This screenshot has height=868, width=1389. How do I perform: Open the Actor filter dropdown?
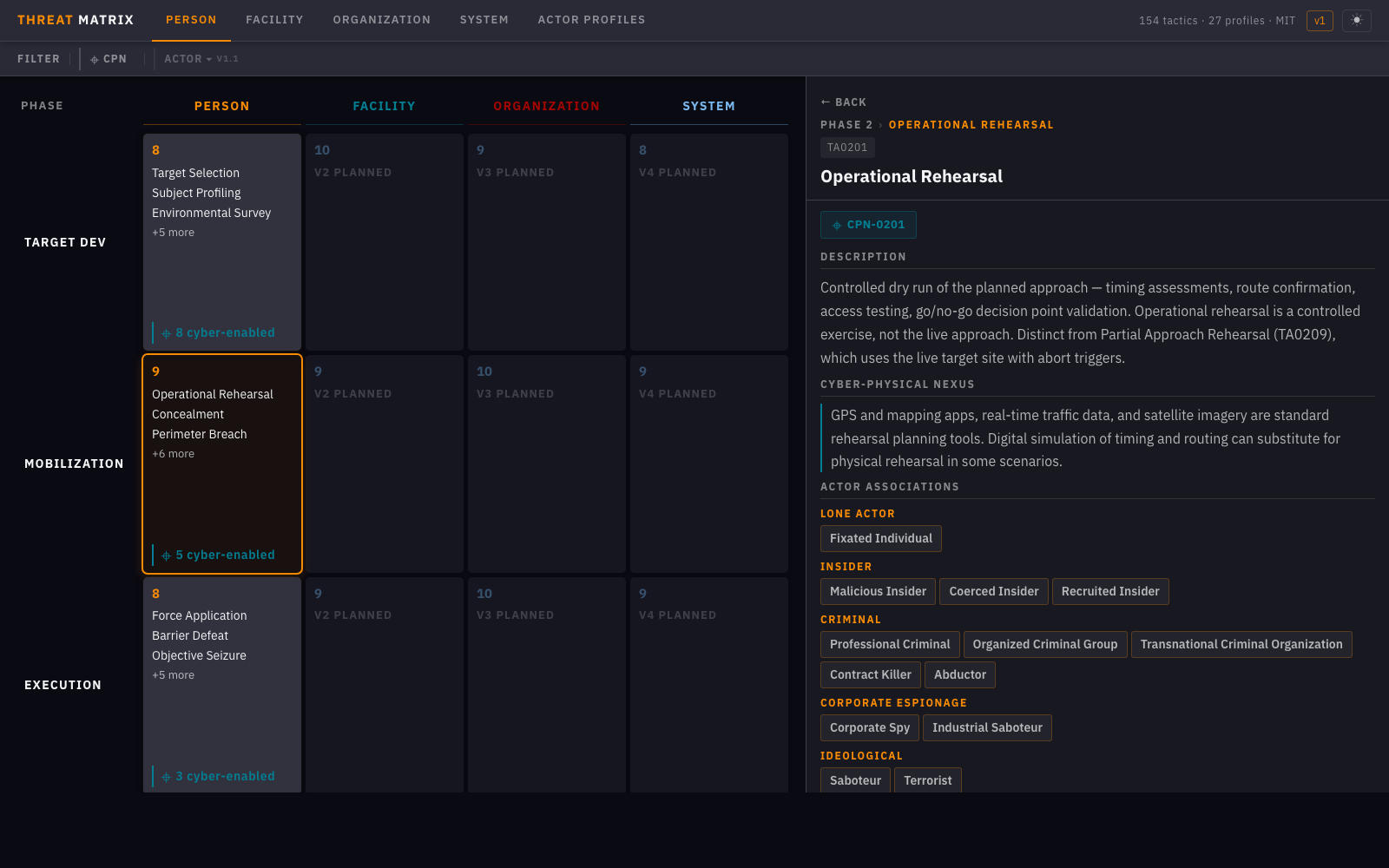[188, 59]
